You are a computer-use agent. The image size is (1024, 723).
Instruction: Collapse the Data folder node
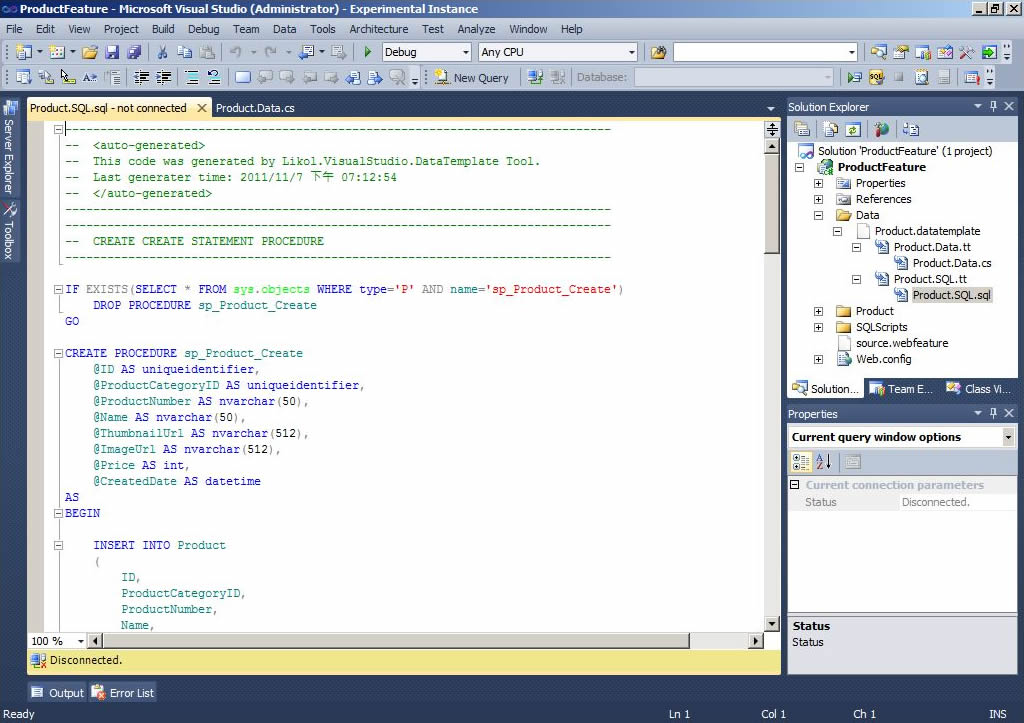818,216
